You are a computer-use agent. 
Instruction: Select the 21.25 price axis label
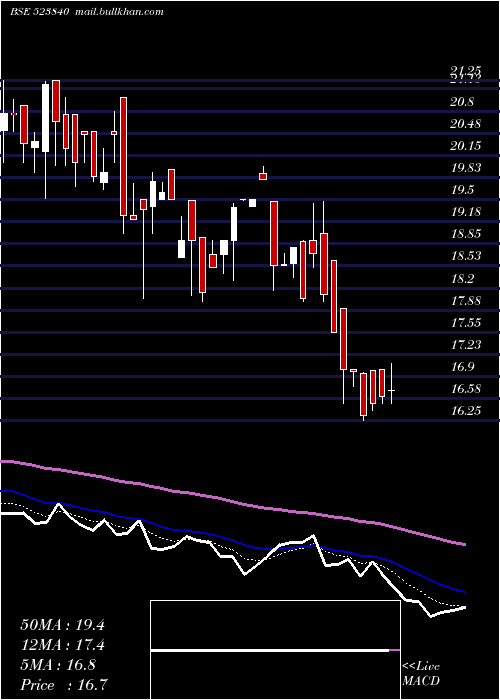[x=466, y=71]
